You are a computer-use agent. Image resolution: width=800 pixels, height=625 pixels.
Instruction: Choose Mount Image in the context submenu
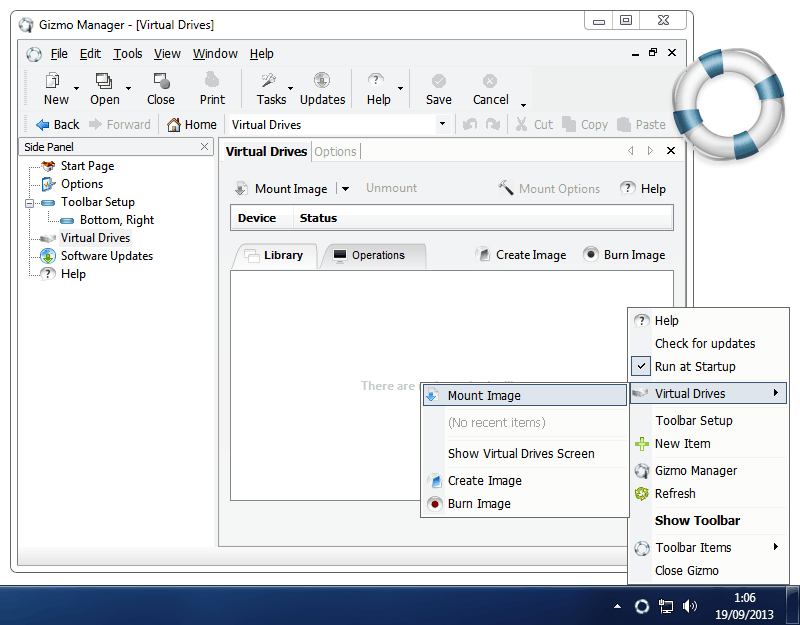[x=524, y=395]
